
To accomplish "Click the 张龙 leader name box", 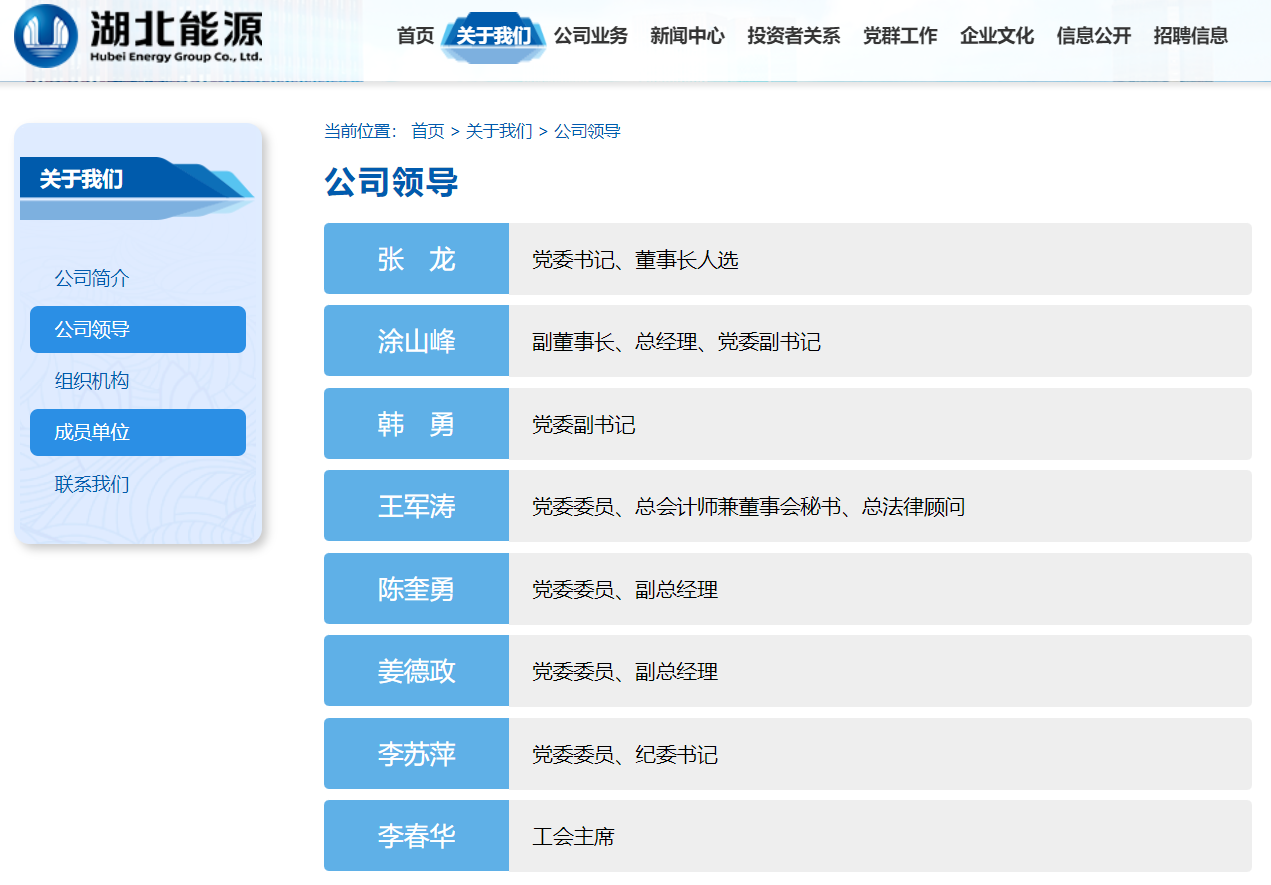I will (x=416, y=259).
